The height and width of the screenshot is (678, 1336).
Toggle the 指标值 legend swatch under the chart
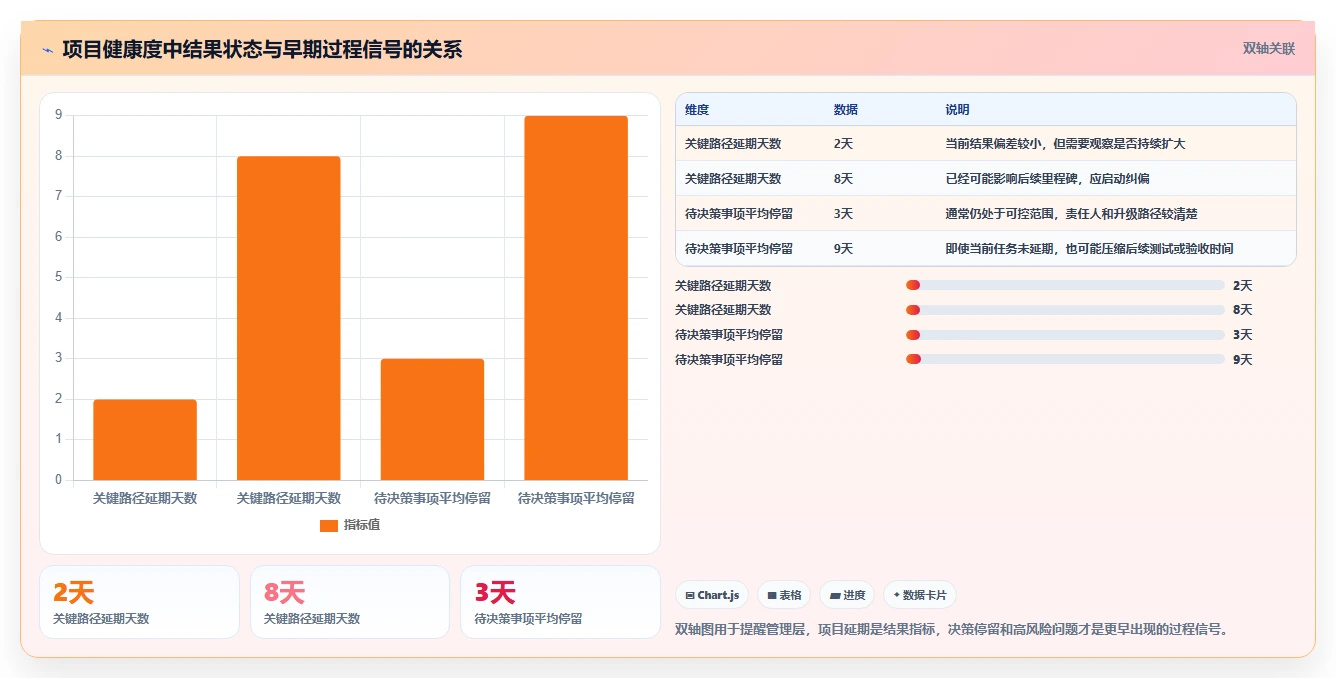(x=329, y=526)
